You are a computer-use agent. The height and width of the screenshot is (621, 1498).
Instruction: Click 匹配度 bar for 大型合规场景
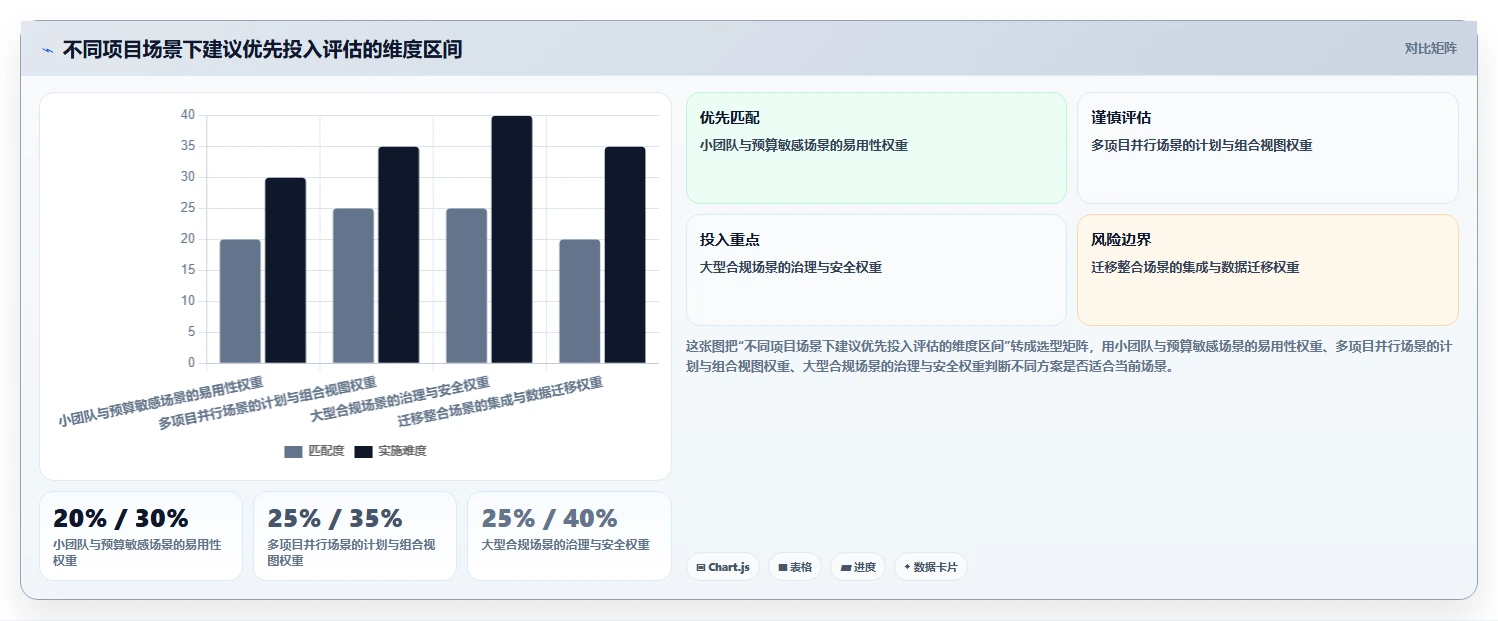466,286
